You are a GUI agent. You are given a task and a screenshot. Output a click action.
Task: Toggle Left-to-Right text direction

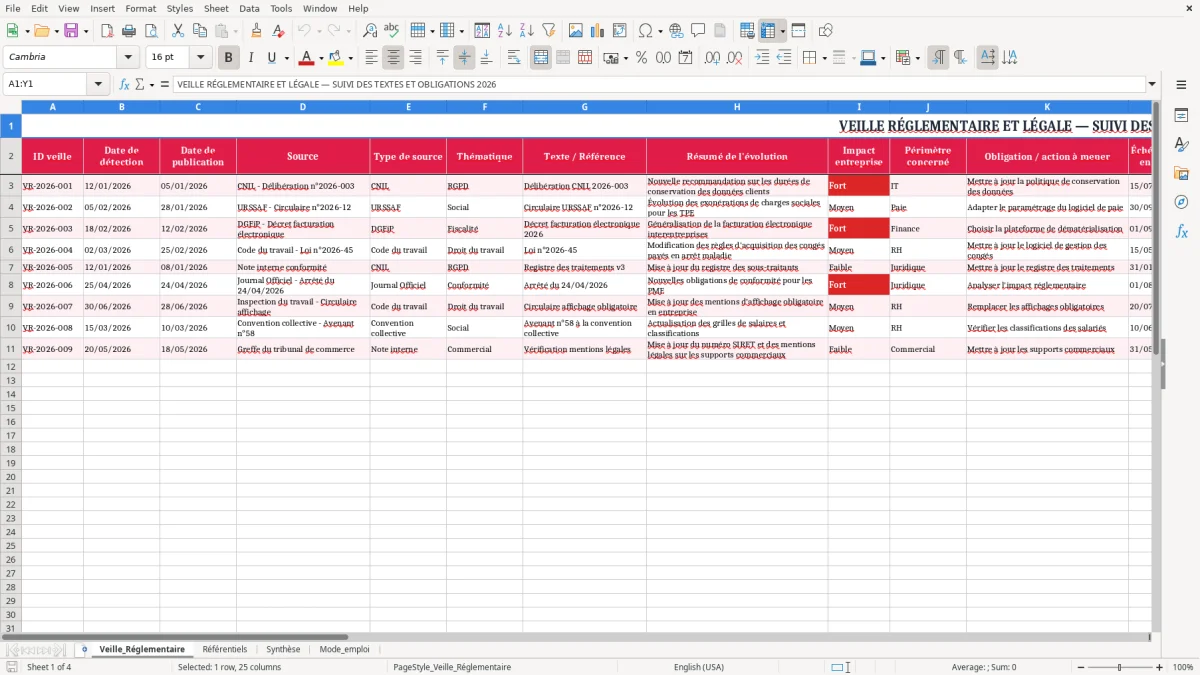pos(938,58)
